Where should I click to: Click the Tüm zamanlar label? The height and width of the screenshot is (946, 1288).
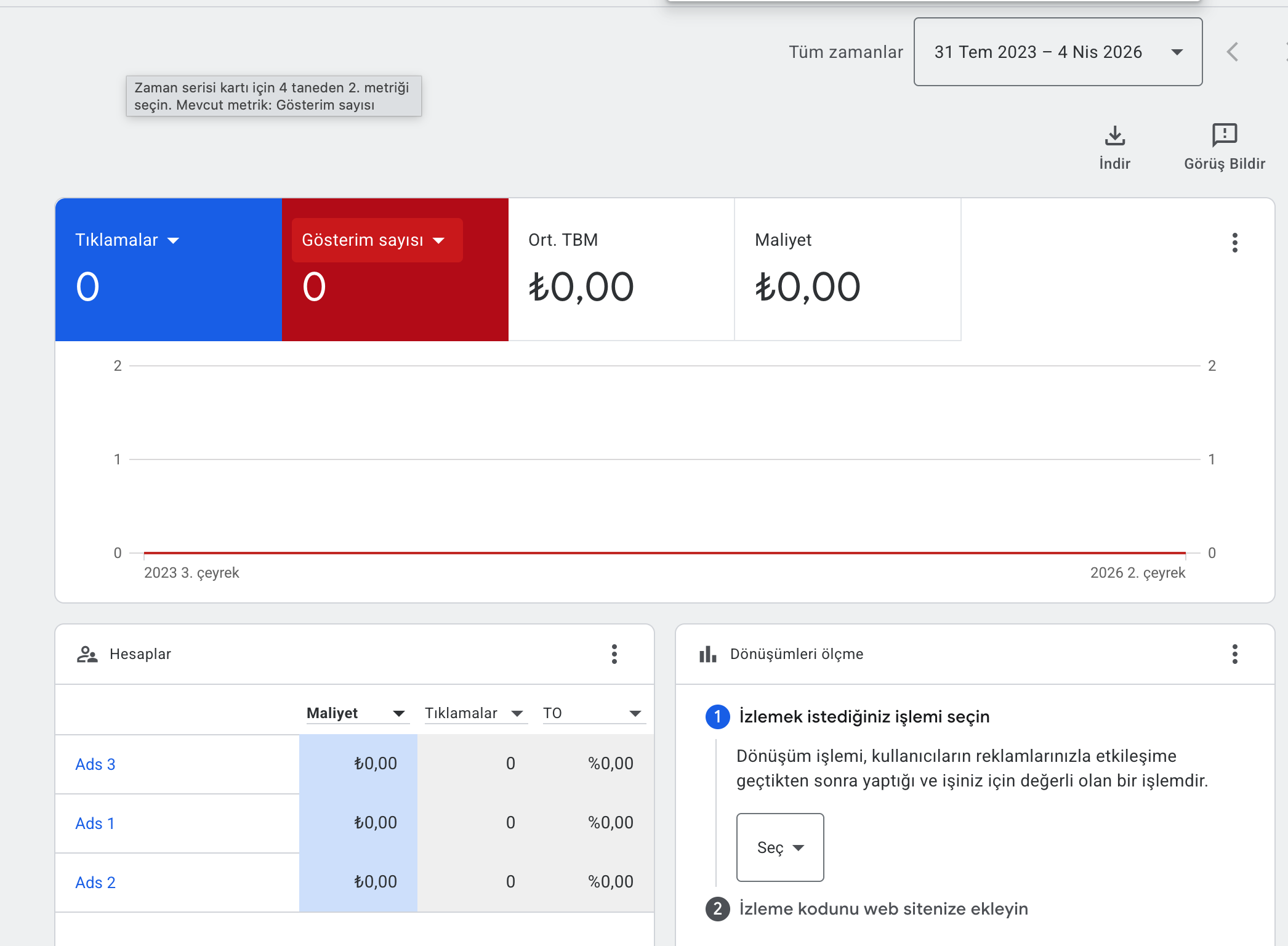pos(846,52)
